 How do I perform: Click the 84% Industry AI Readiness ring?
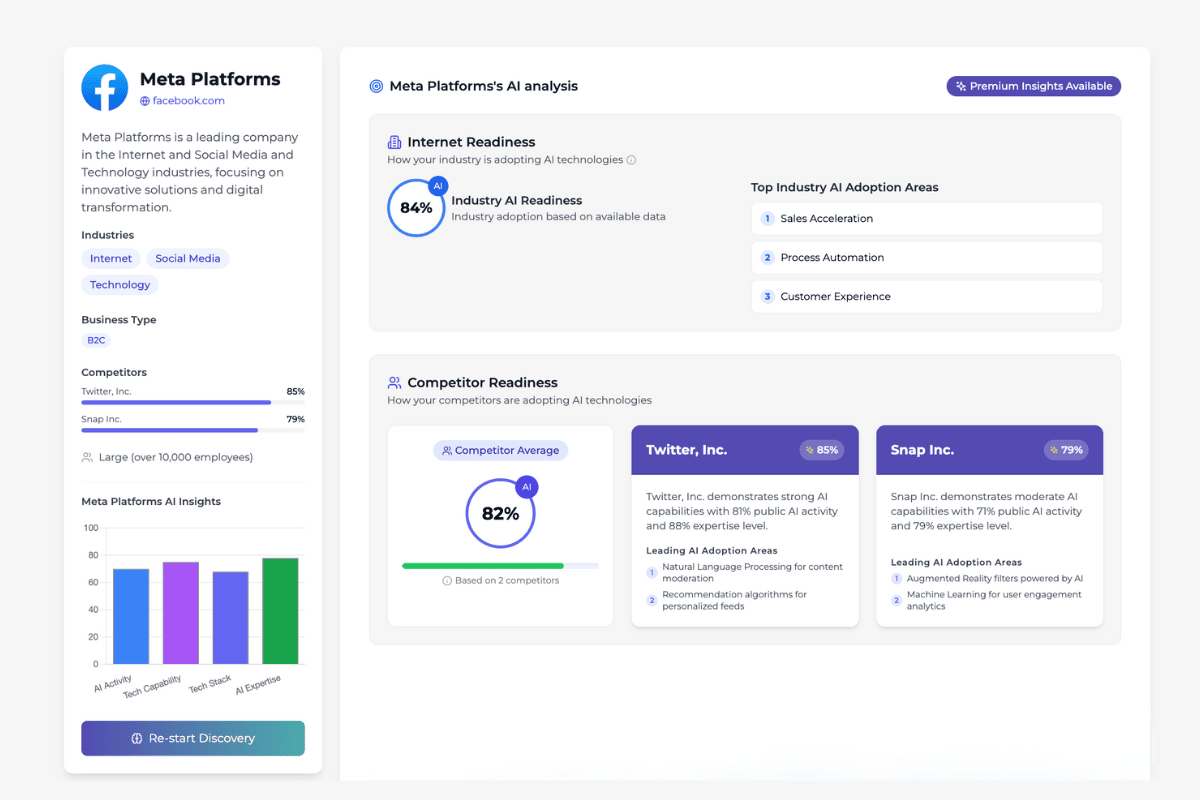[x=416, y=208]
